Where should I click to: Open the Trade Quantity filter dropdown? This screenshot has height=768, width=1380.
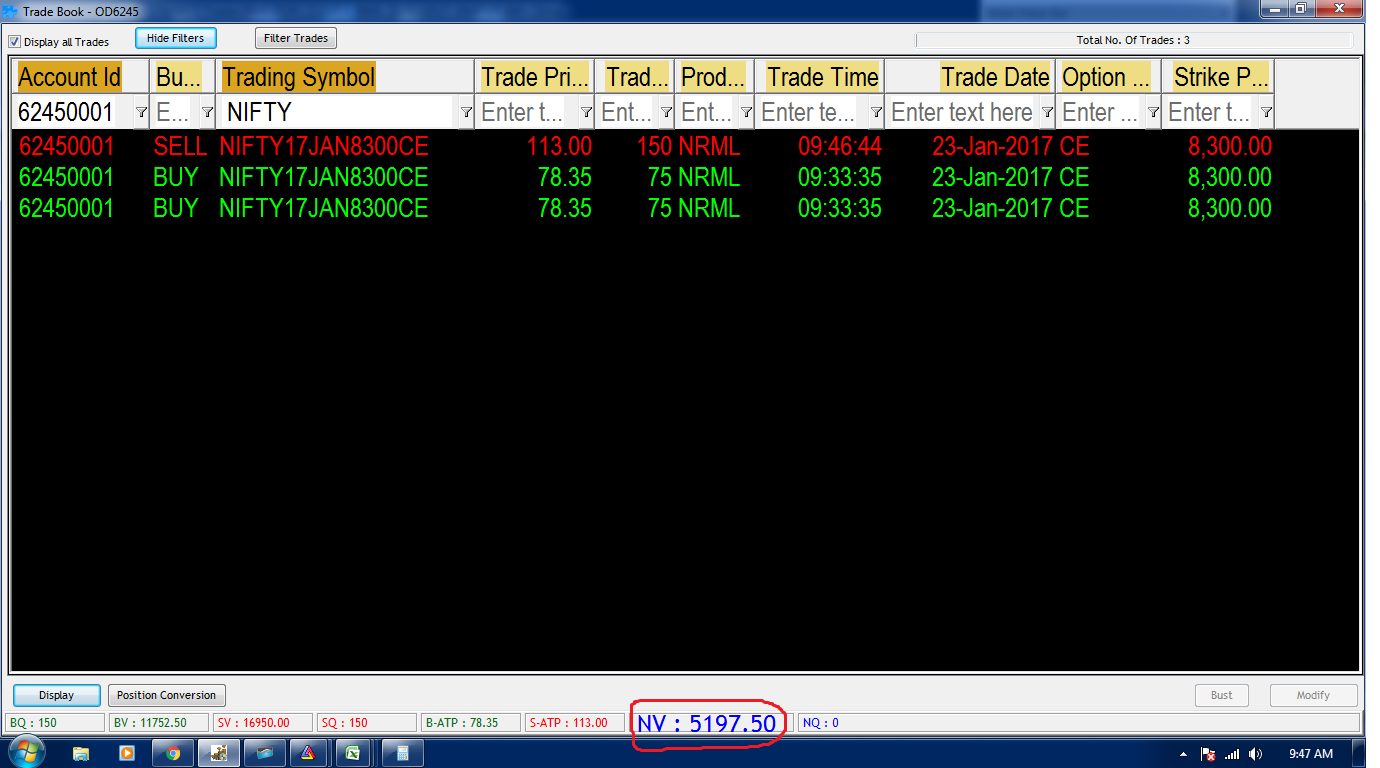pos(666,112)
